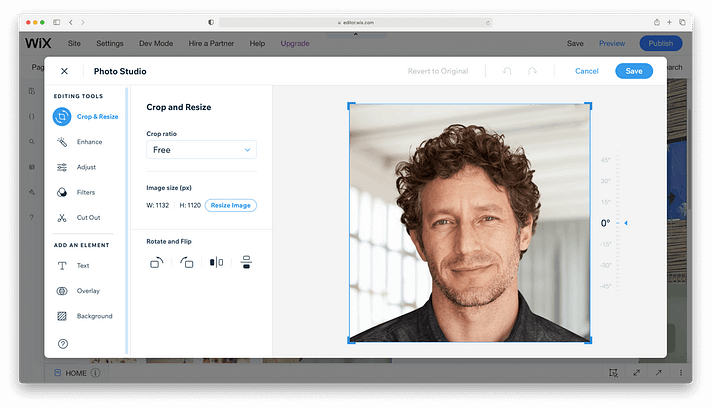Viewport: 712px width, 409px height.
Task: Select the Crop & Resize tool icon
Action: coord(62,116)
